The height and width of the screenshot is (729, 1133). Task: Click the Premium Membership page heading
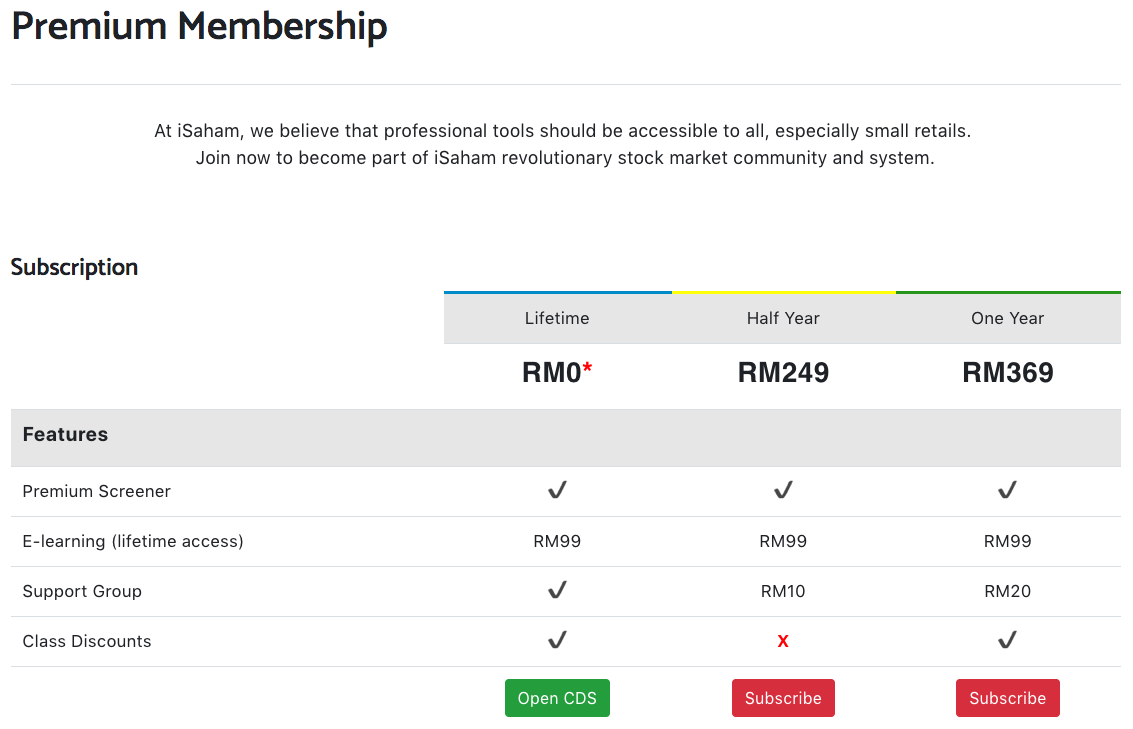coord(199,27)
